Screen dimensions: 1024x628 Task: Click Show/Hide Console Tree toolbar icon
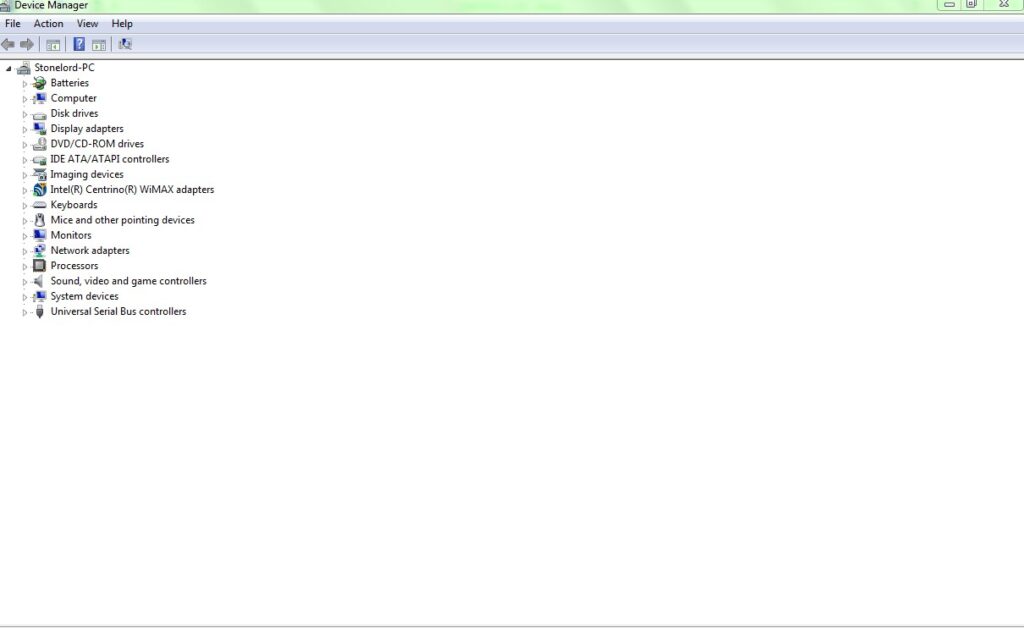53,44
